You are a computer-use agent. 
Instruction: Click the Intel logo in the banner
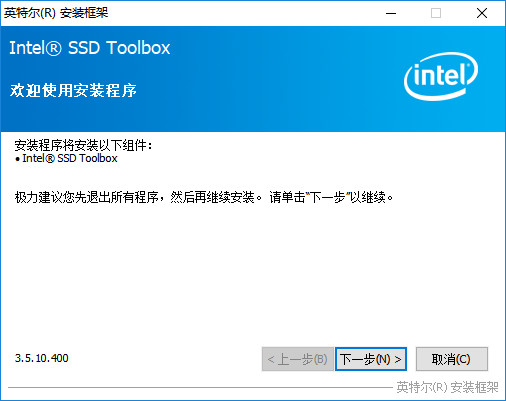click(441, 76)
